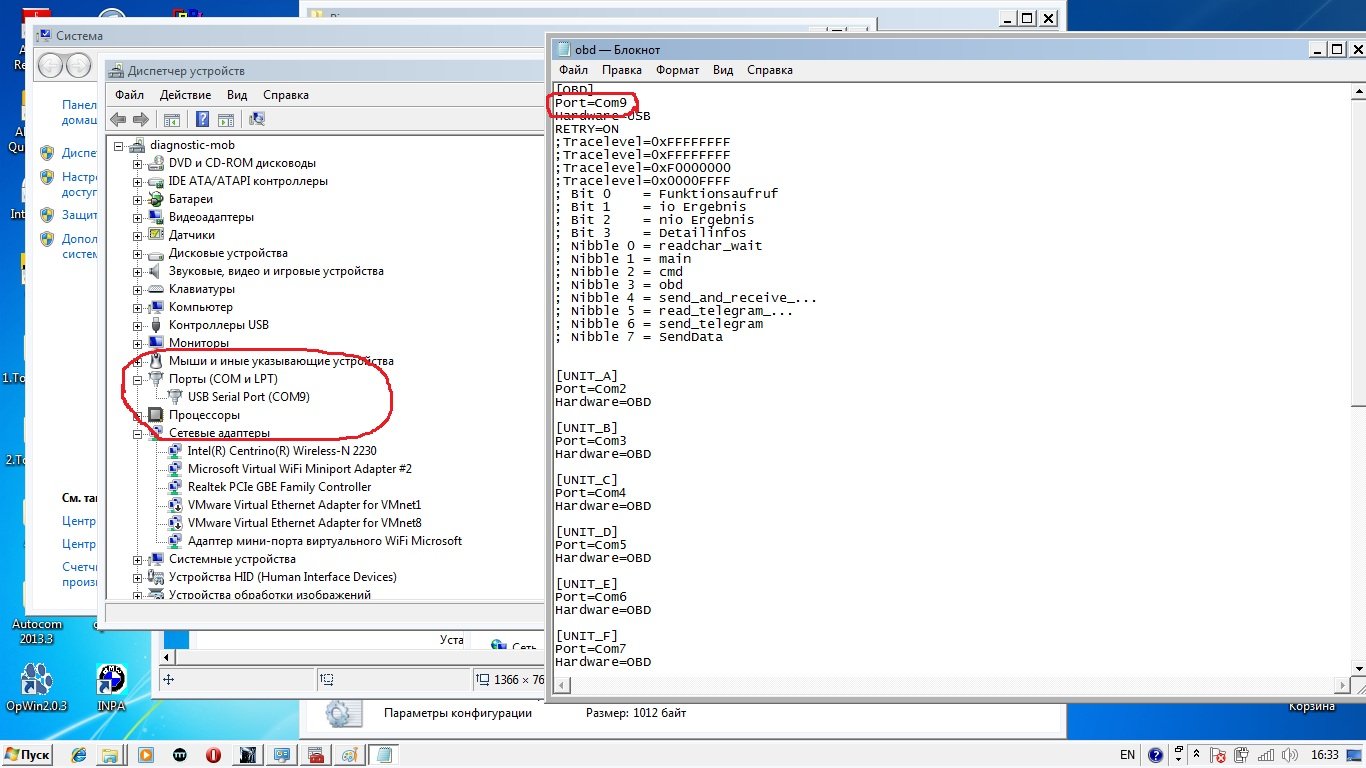Open the INPA desktop shortcut
The image size is (1366, 768).
coord(111,681)
